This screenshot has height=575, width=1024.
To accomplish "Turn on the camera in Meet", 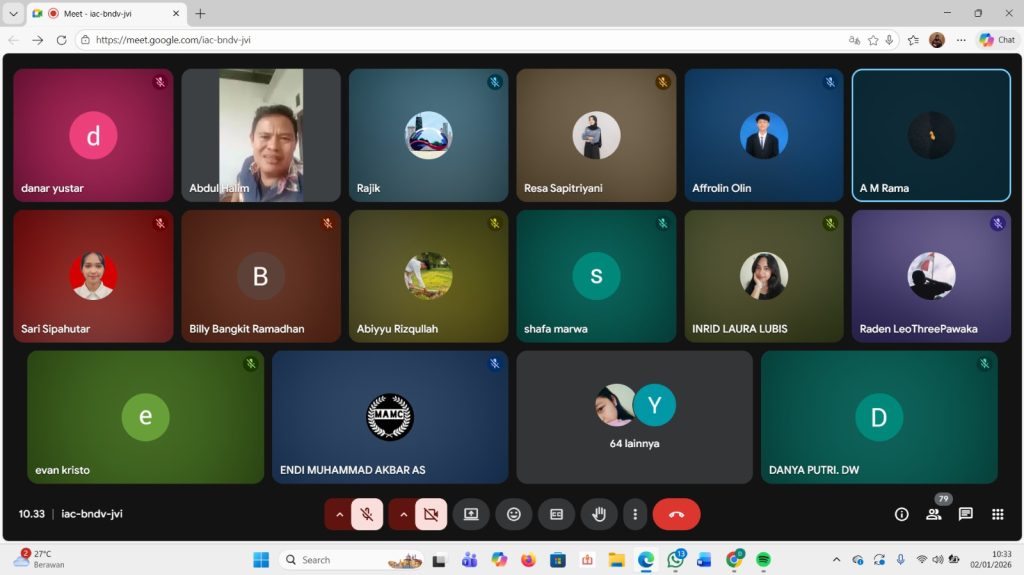I will point(431,514).
